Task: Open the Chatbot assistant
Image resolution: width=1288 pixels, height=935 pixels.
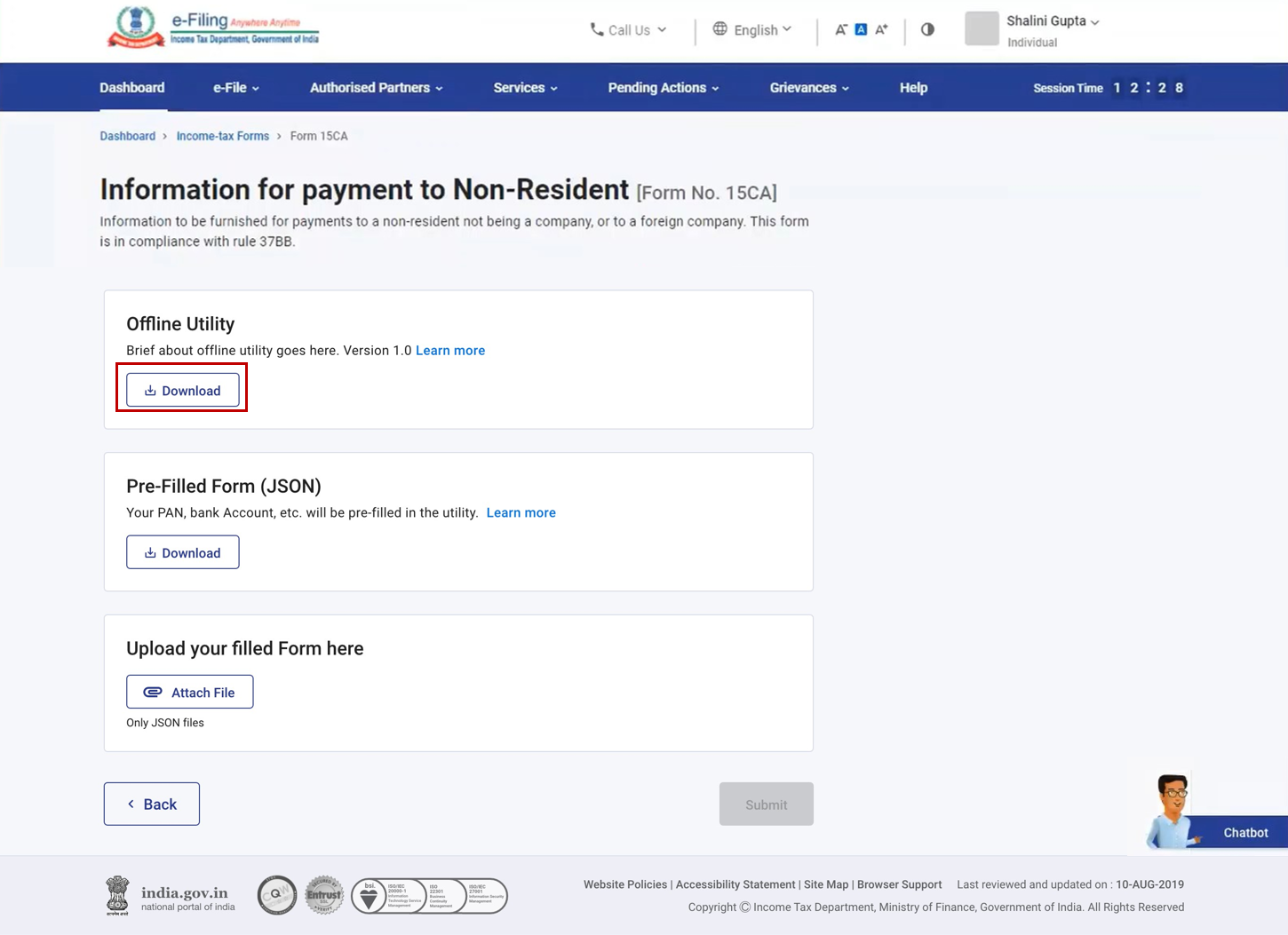Action: click(x=1244, y=832)
